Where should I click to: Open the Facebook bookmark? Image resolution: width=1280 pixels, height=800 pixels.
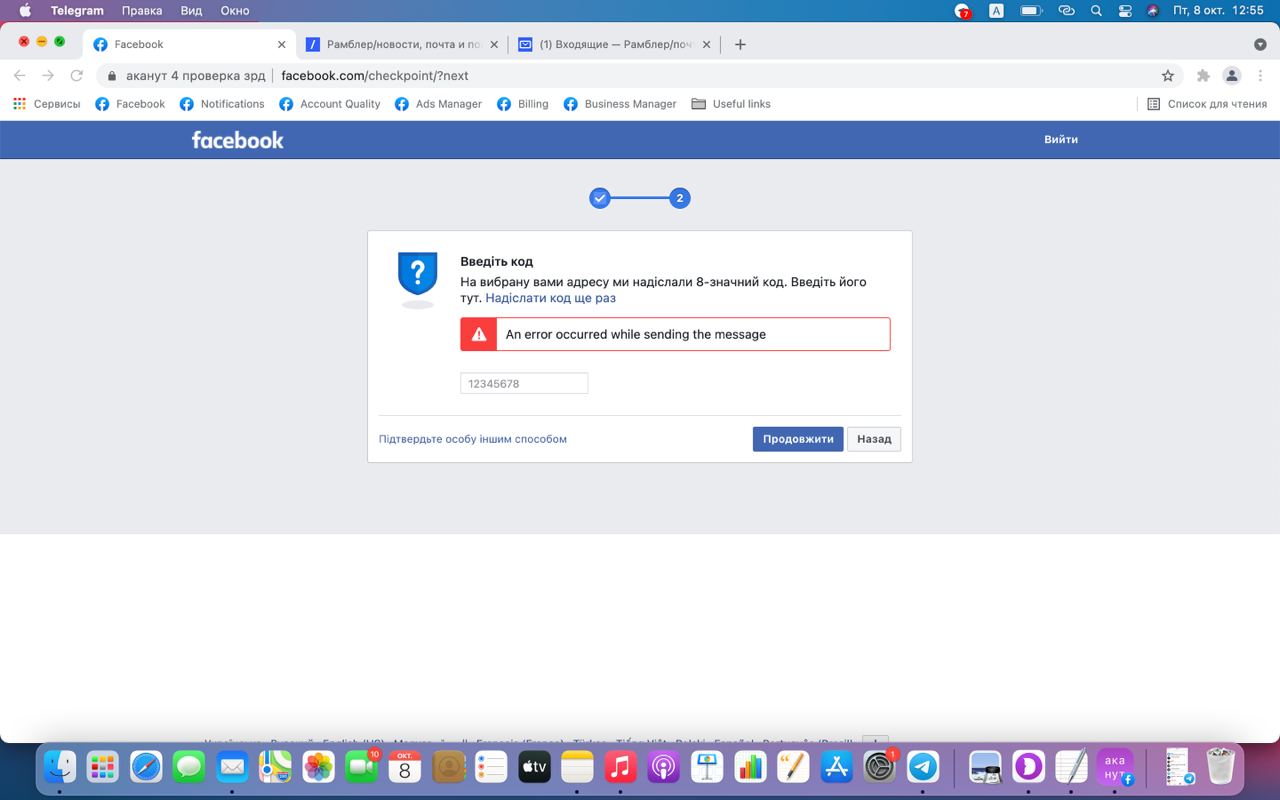click(130, 104)
